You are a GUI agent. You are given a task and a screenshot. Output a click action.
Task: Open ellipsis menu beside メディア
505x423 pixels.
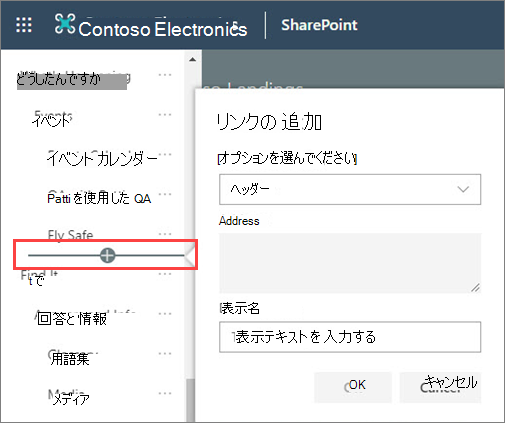click(165, 393)
